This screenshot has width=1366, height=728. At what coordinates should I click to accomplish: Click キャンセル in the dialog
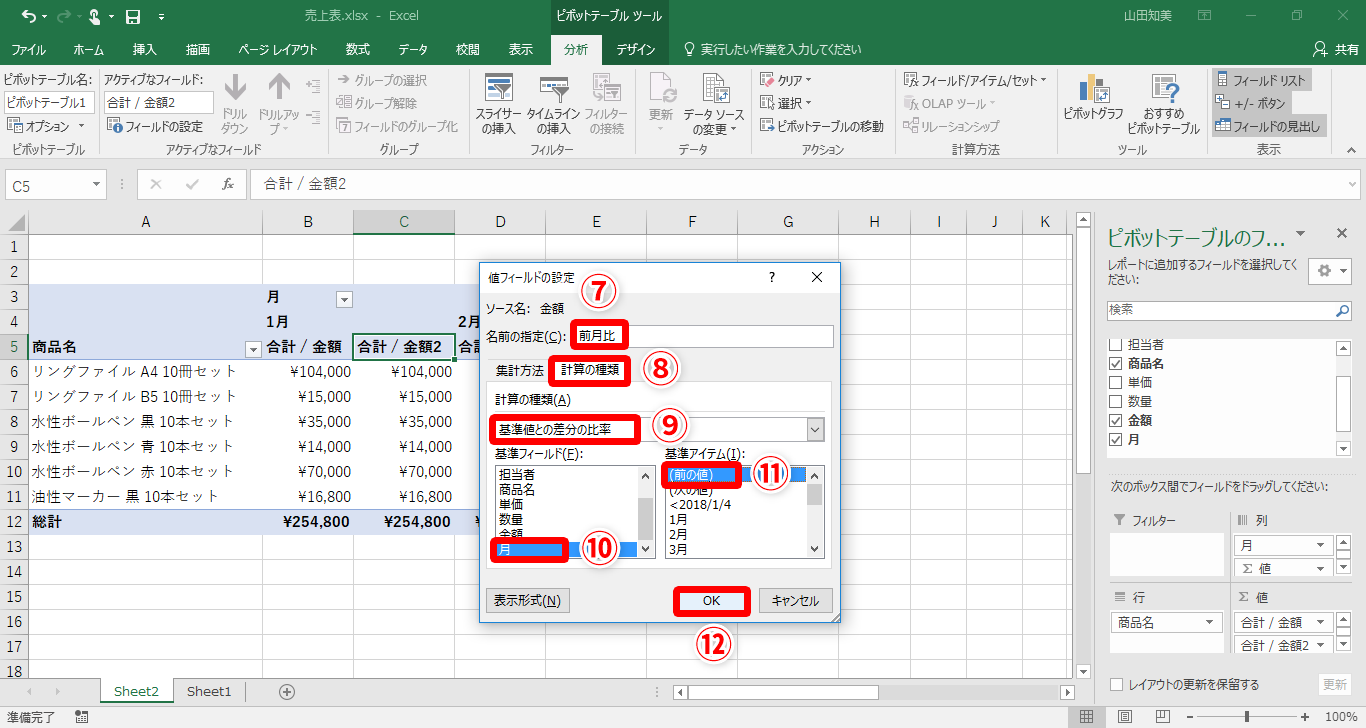[x=795, y=601]
